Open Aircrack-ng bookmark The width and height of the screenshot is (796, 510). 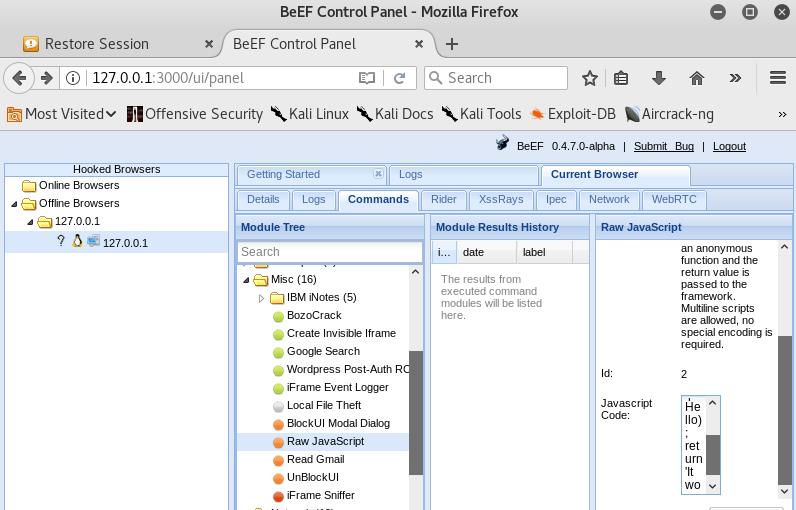click(669, 114)
